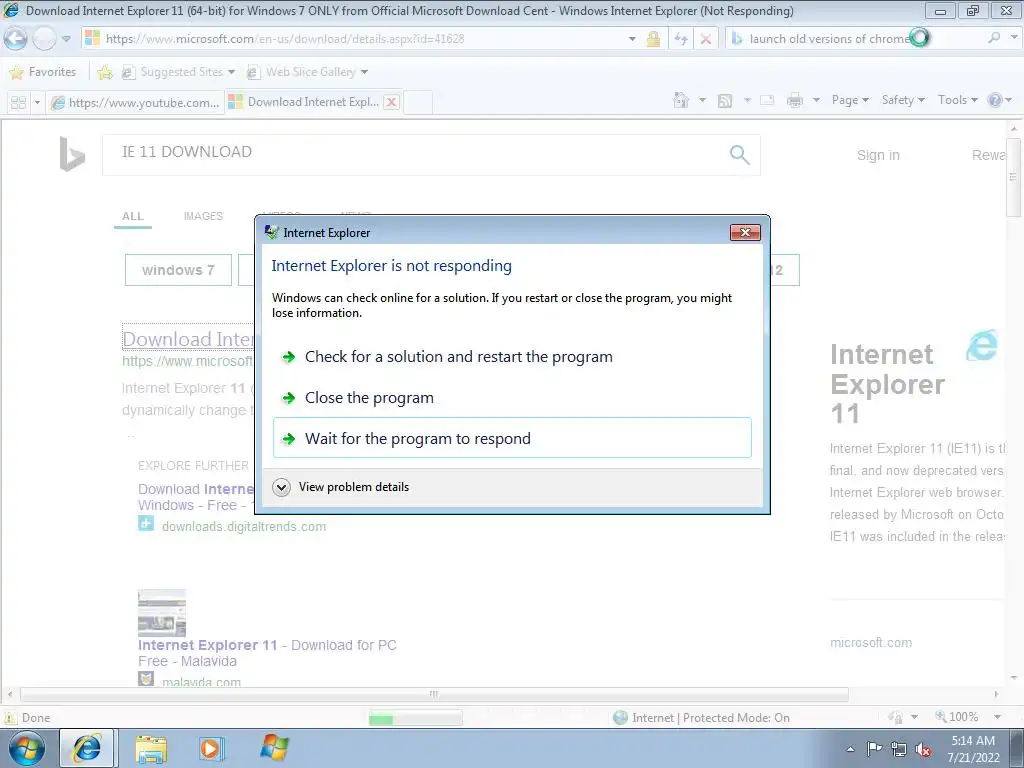Choose Check for a solution and restart
The image size is (1024, 768).
click(512, 357)
